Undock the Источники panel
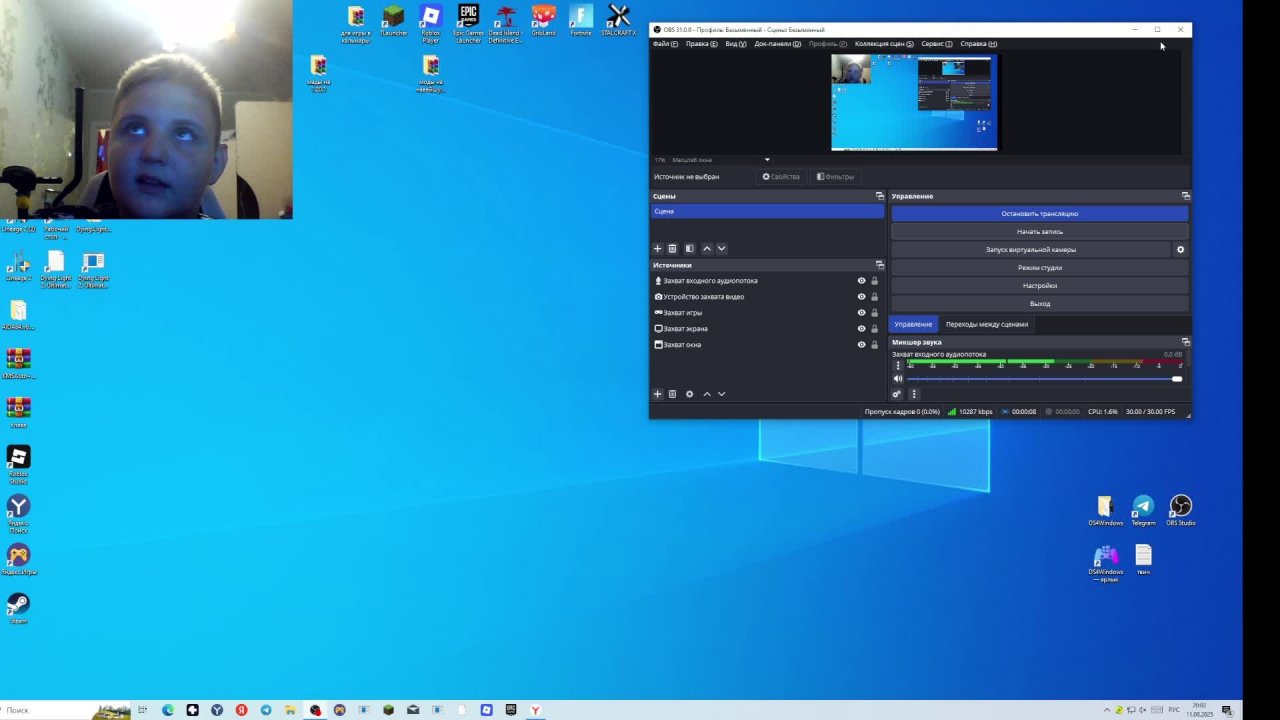Image resolution: width=1280 pixels, height=720 pixels. point(880,265)
